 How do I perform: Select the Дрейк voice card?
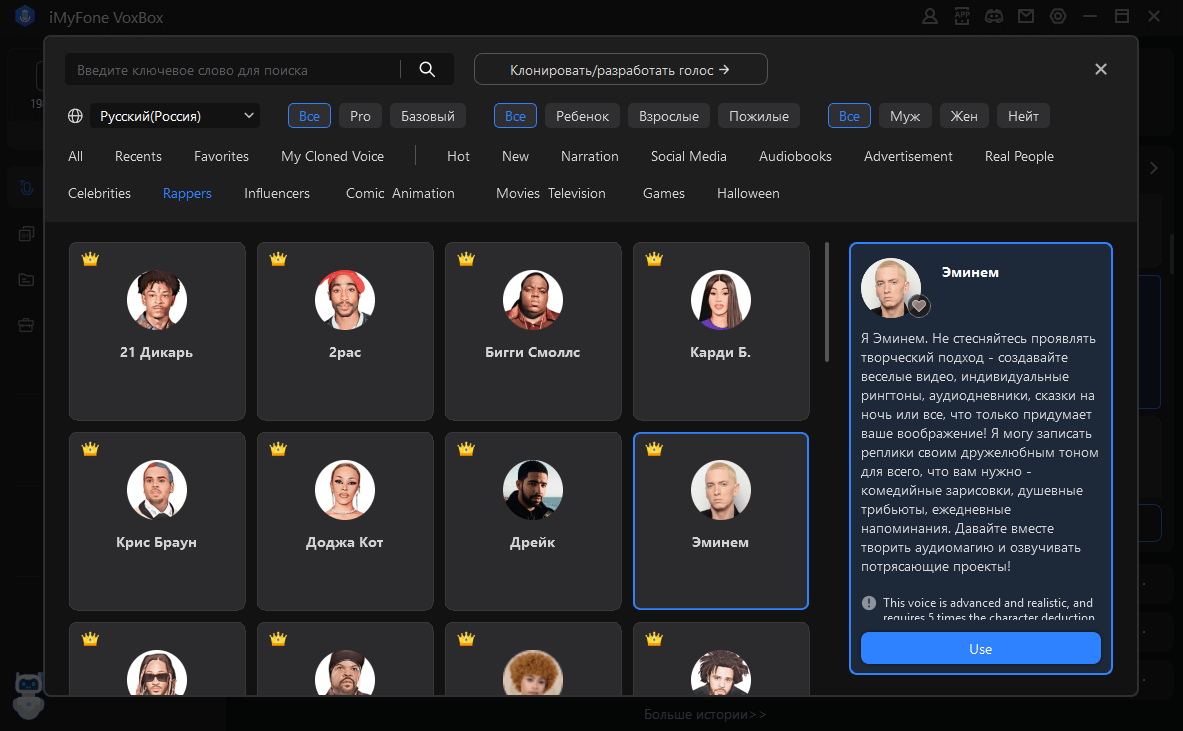click(533, 521)
